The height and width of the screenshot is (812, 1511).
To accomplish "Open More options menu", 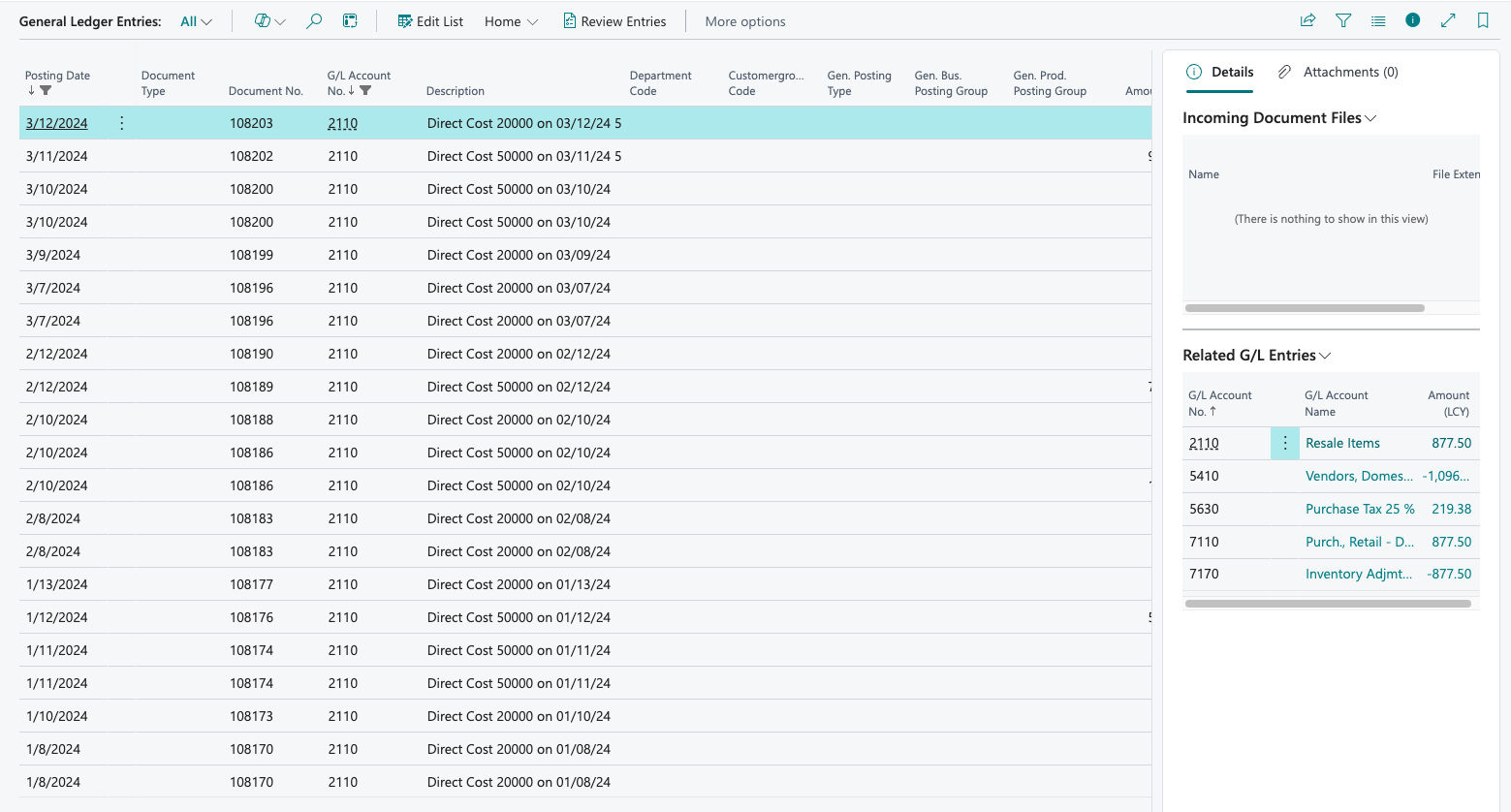I will coord(744,21).
